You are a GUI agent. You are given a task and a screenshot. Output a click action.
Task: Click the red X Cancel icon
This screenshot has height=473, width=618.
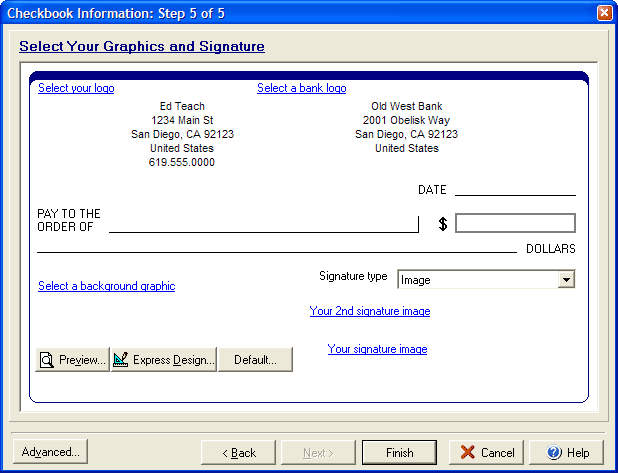coord(467,453)
